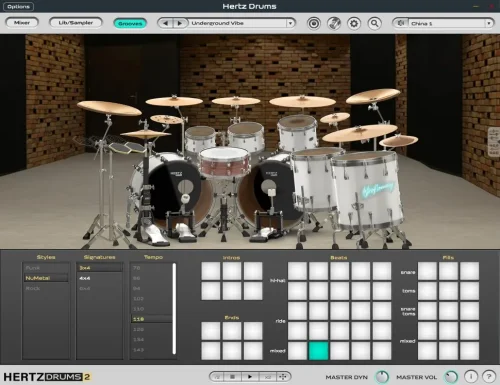Open the Options menu
The width and height of the screenshot is (500, 385).
pyautogui.click(x=18, y=6)
